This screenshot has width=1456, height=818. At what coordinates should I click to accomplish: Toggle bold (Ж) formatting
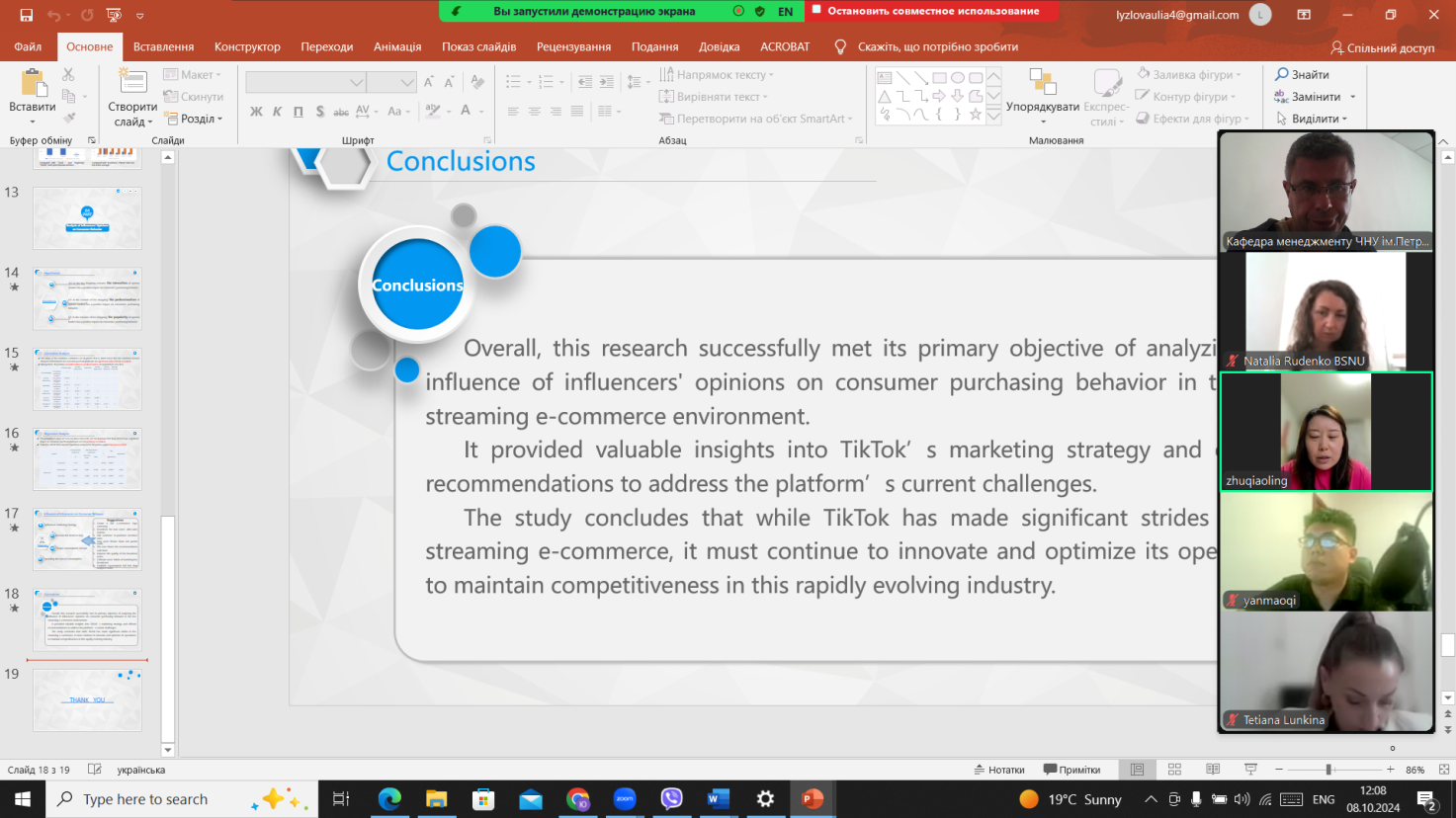[256, 112]
